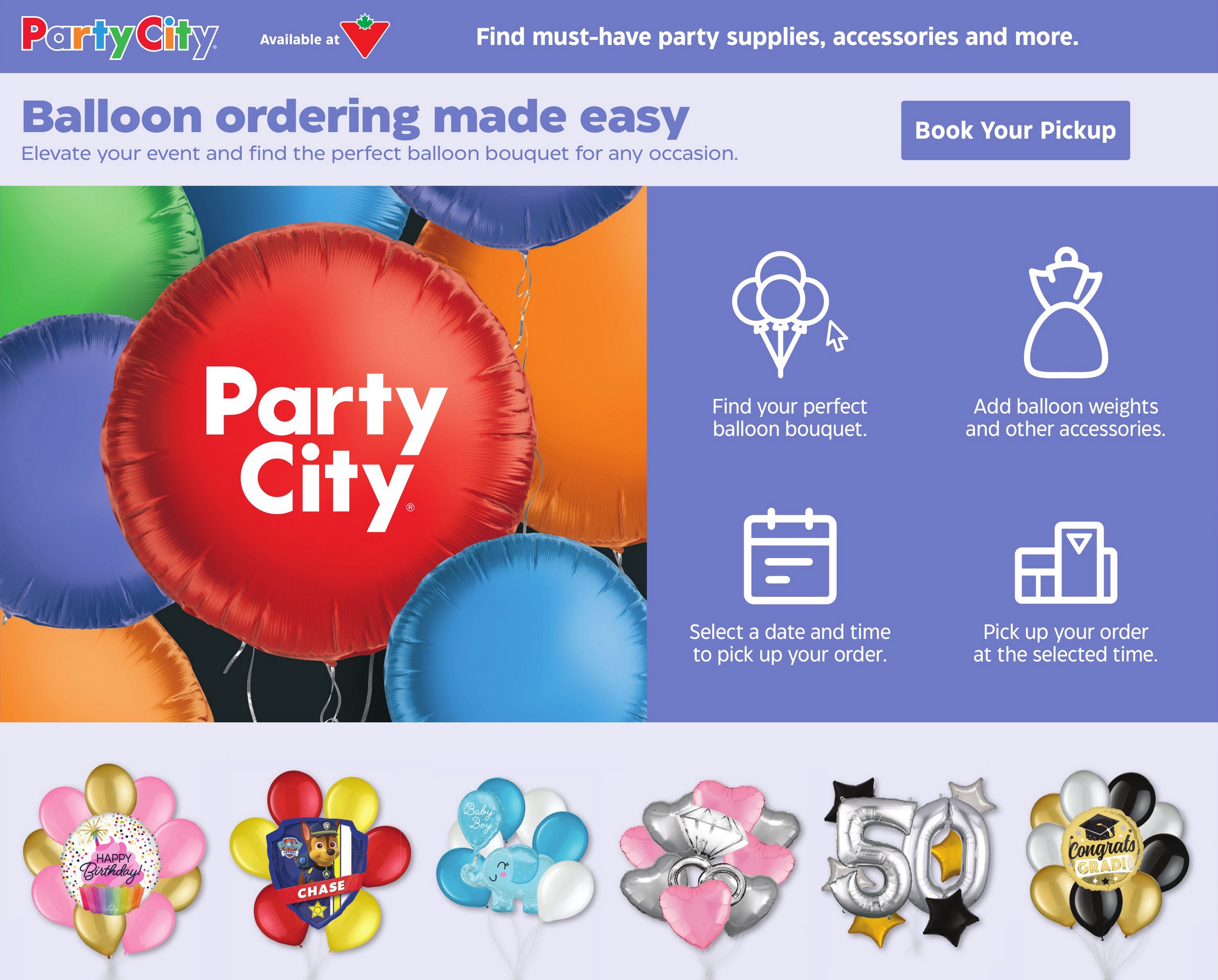Click the mouse cursor icon beside balloons

point(837,336)
